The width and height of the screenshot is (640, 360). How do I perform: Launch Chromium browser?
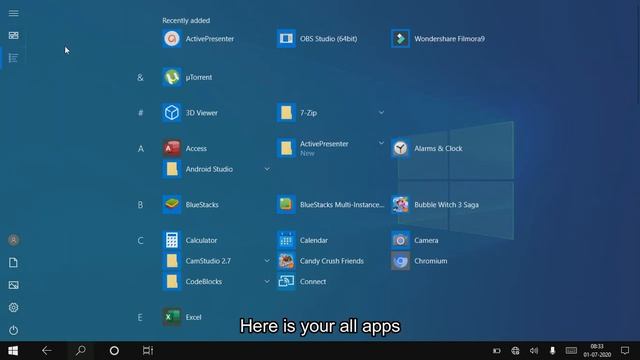click(420, 261)
